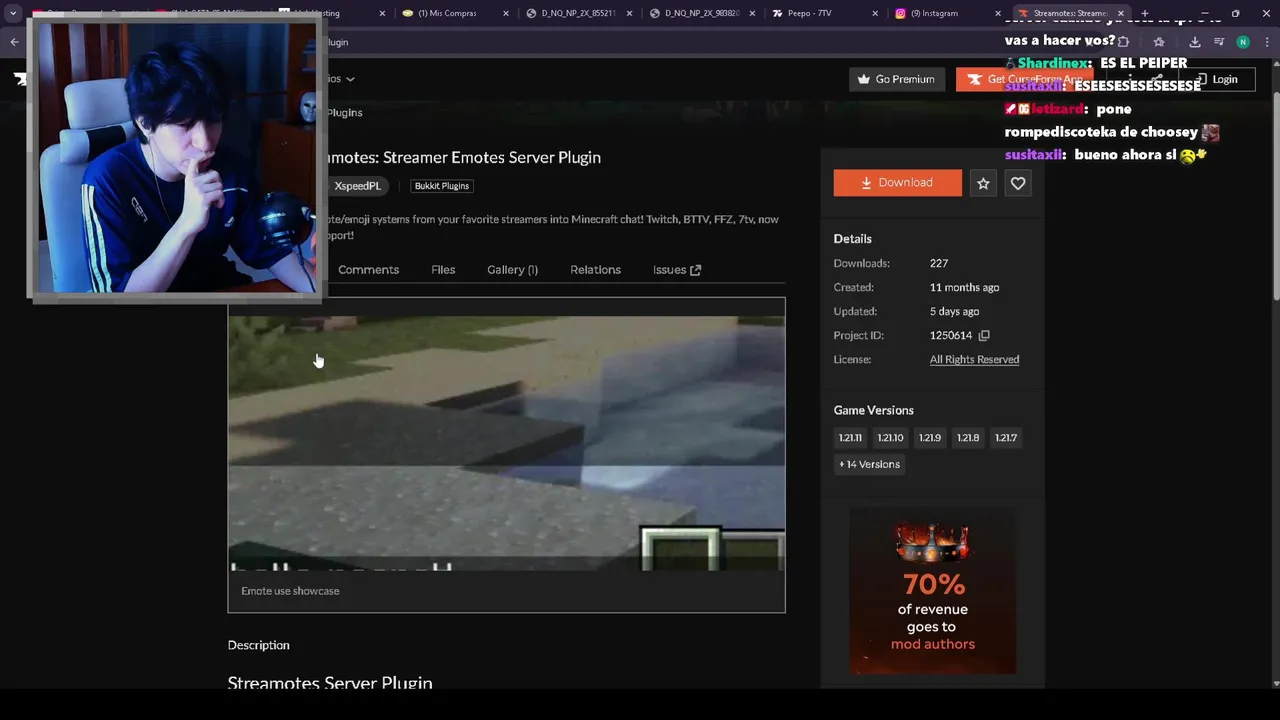Click the Go Premium button
Viewport: 1280px width, 720px height.
pyautogui.click(x=897, y=79)
